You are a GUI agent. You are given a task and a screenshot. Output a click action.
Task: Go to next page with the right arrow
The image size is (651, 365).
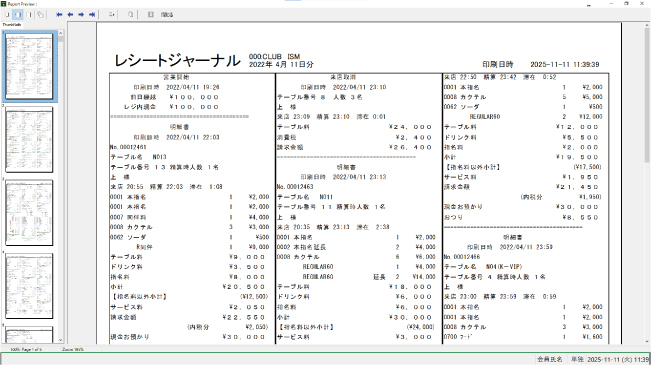tap(81, 15)
